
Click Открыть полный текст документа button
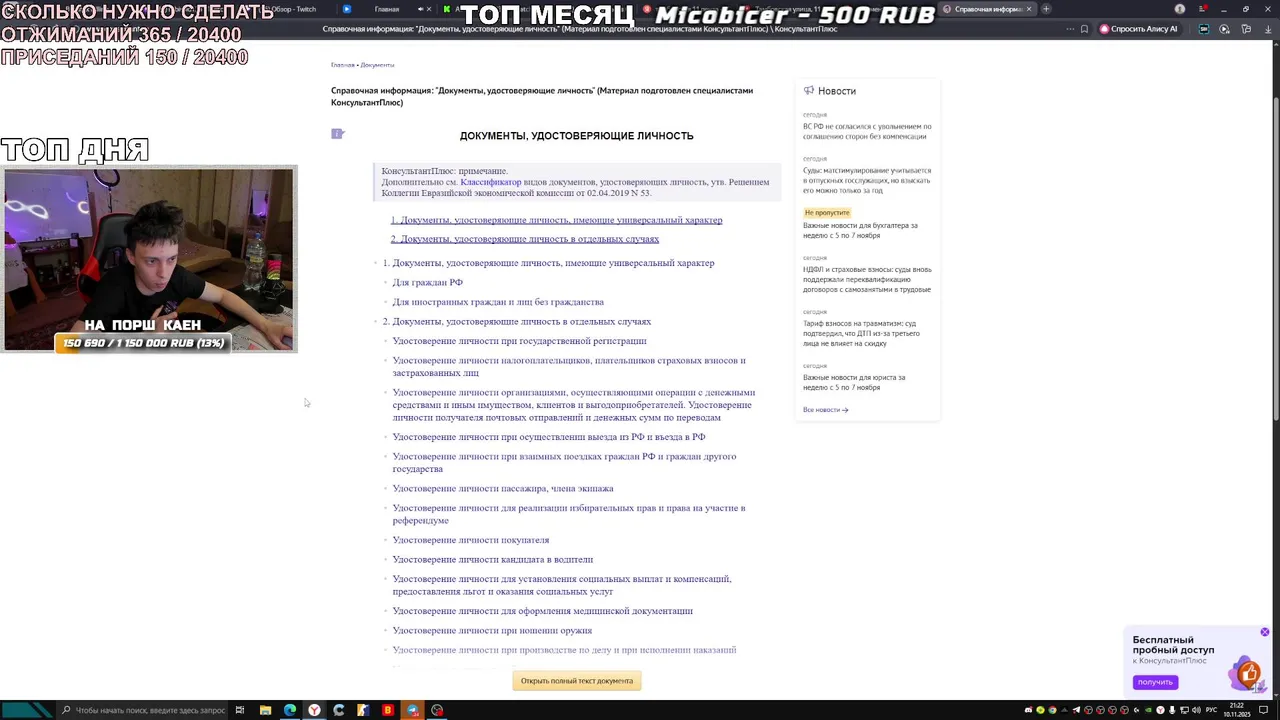(x=576, y=681)
